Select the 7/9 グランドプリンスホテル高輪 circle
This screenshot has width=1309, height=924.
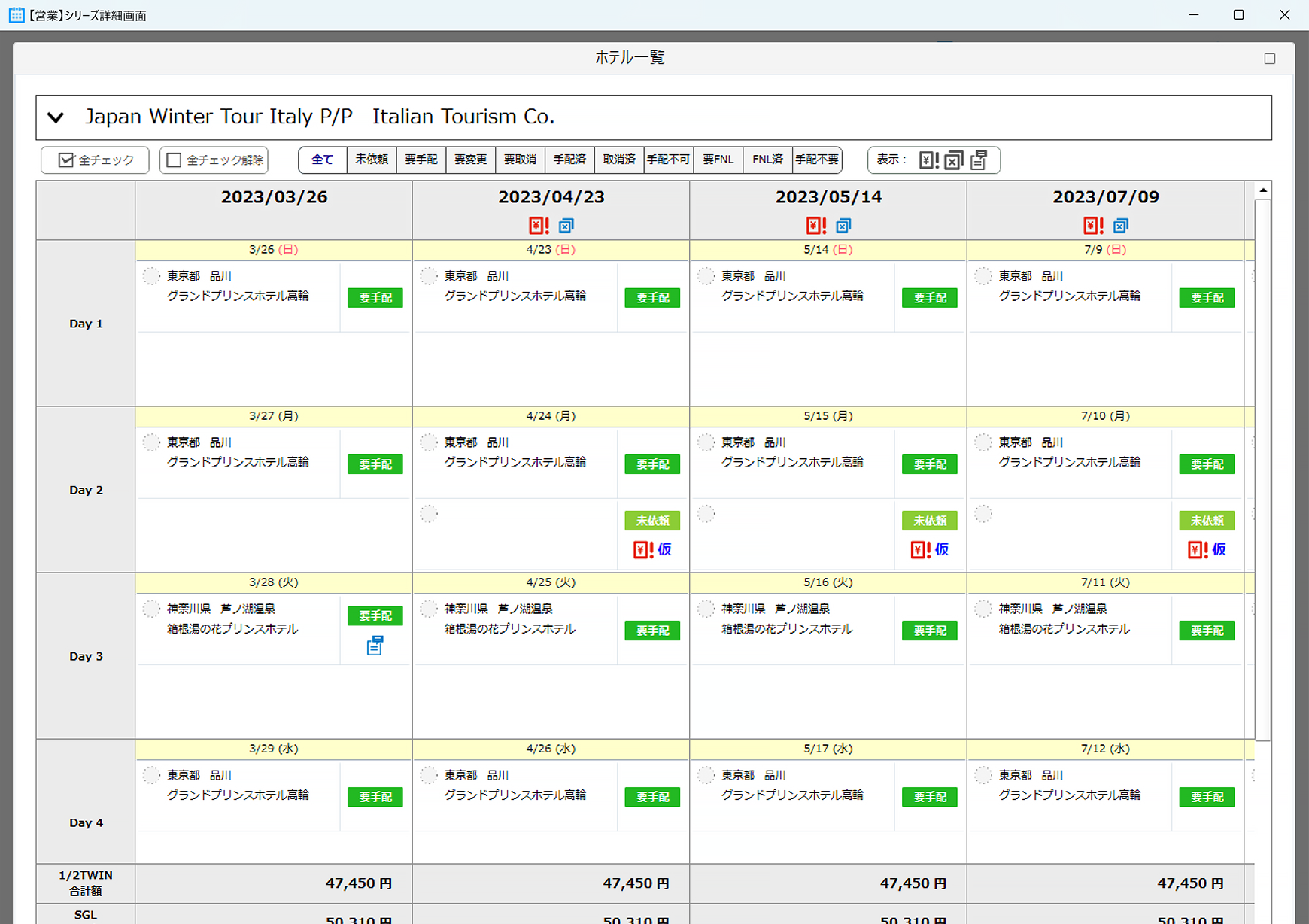[983, 276]
